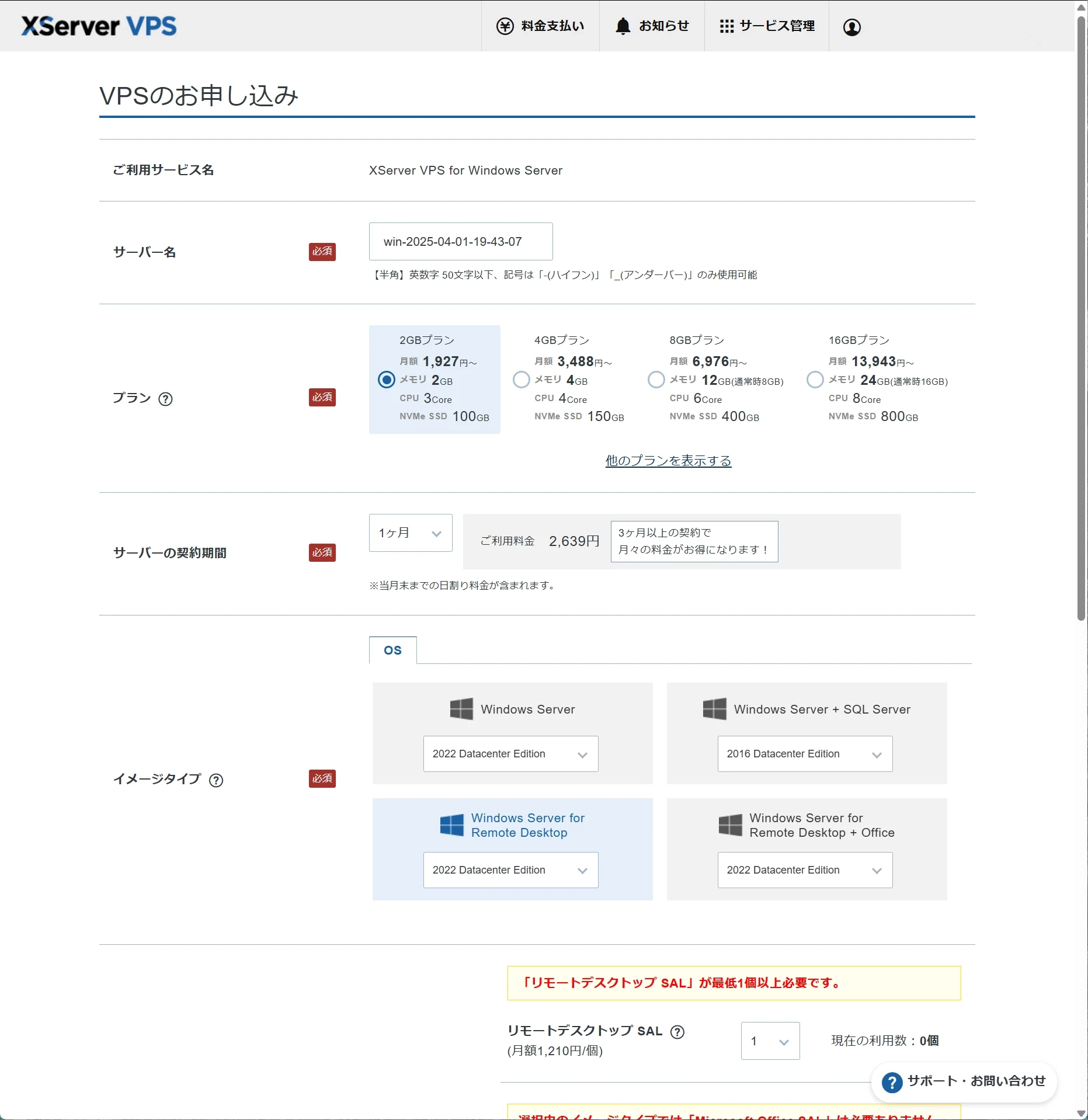Click XServer VPS for Windows Server text
Viewport: 1088px width, 1120px height.
tap(465, 171)
